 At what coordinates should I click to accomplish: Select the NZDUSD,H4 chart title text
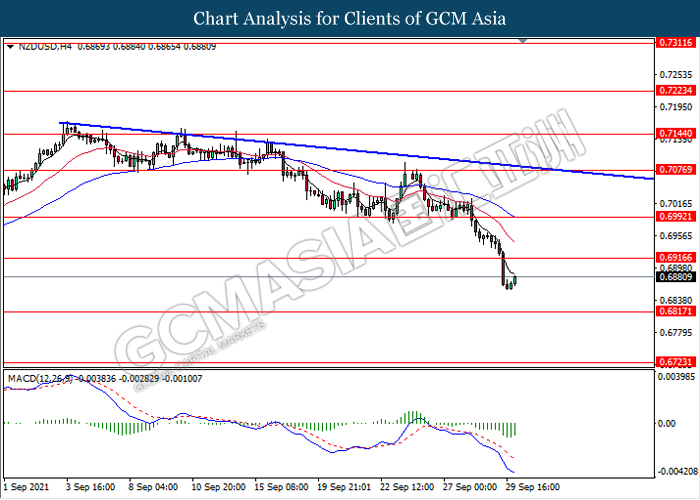[45, 46]
